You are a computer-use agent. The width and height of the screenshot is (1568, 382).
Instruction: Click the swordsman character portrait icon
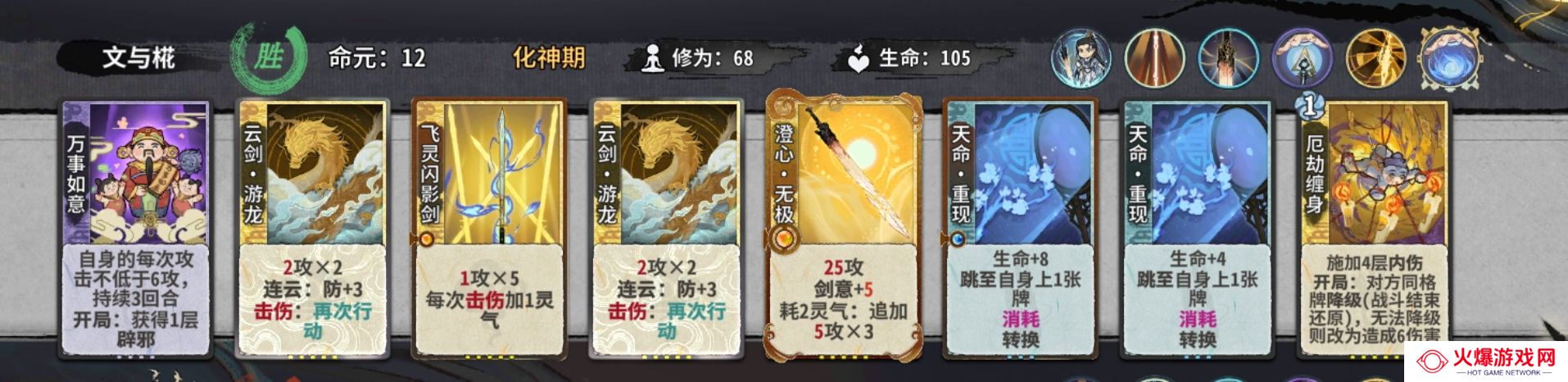coord(1080,57)
